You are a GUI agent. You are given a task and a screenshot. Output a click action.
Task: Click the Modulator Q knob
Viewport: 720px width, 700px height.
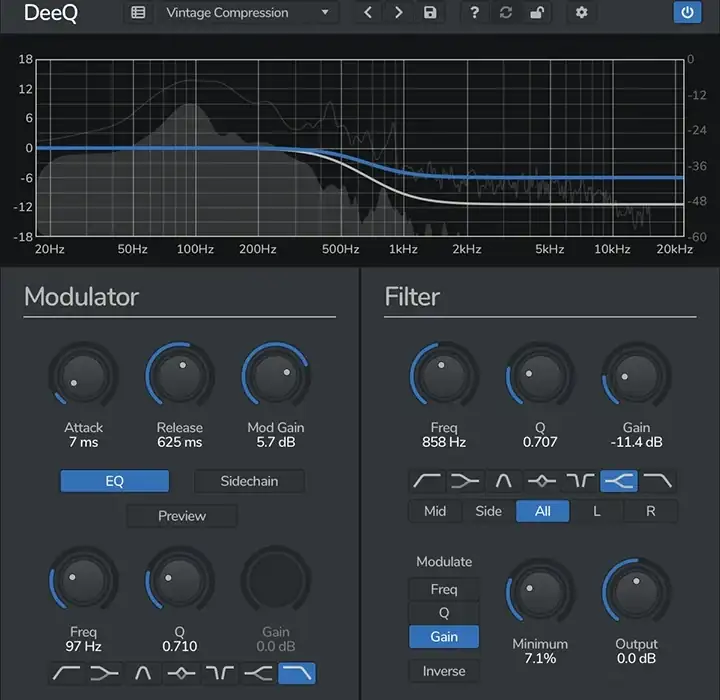[x=180, y=581]
